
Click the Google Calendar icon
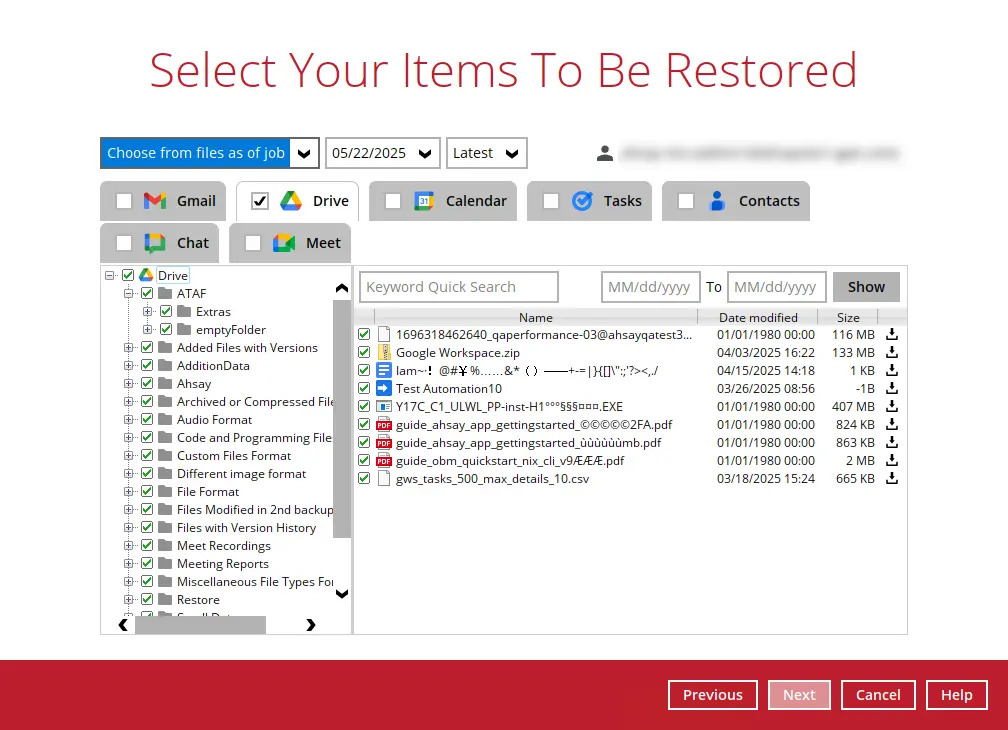click(x=424, y=201)
